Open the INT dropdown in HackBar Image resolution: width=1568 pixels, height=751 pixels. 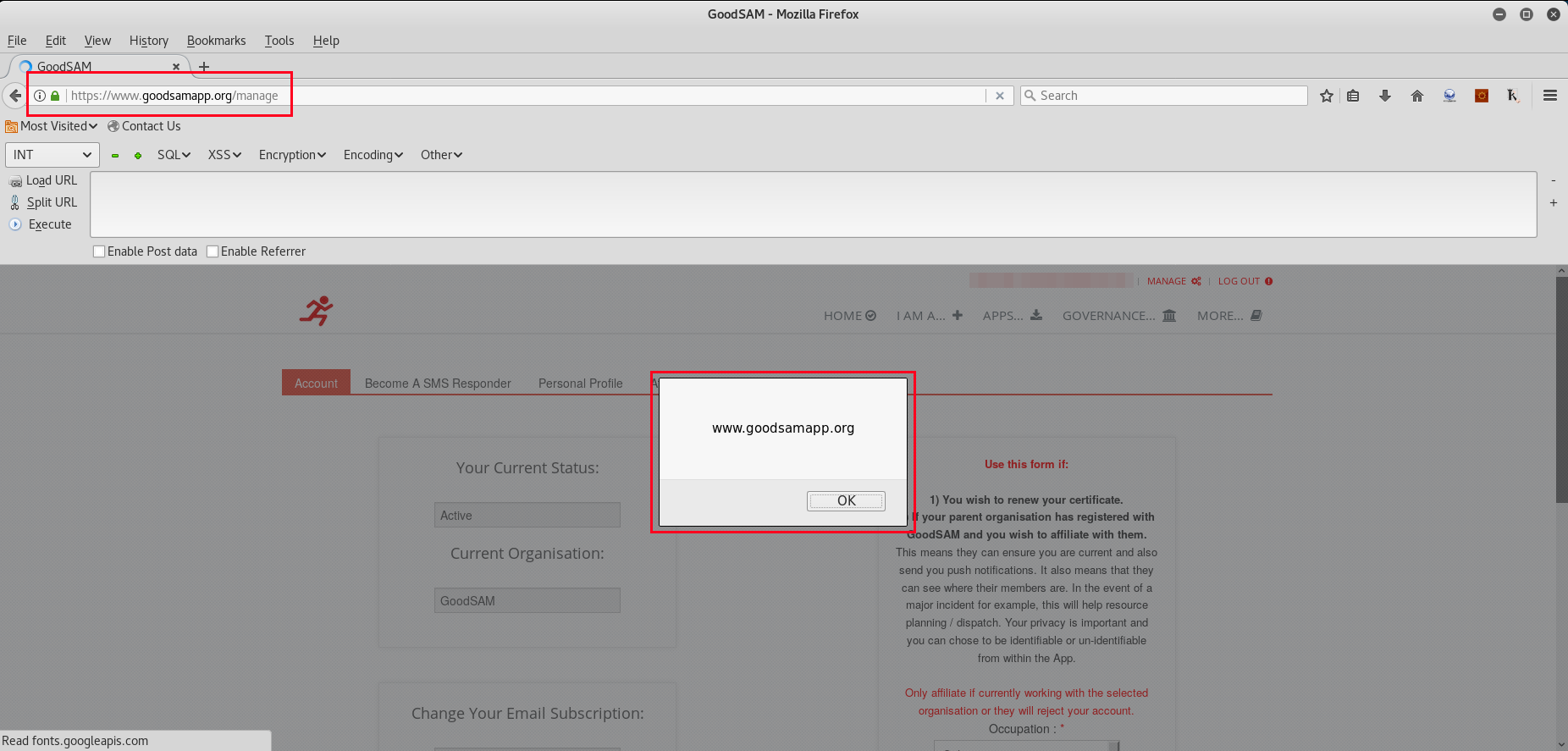[52, 155]
